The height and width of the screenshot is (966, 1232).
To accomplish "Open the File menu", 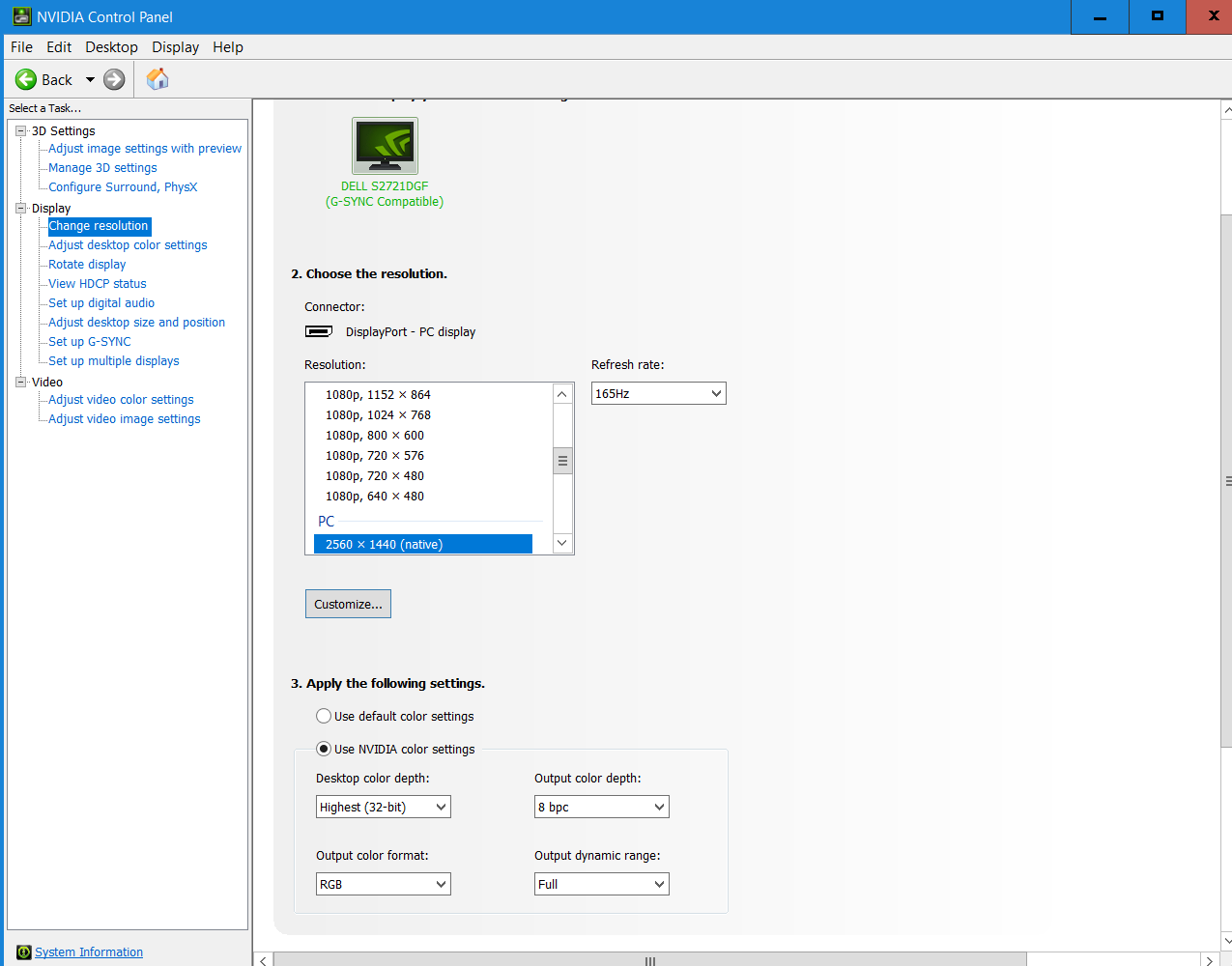I will pos(21,47).
